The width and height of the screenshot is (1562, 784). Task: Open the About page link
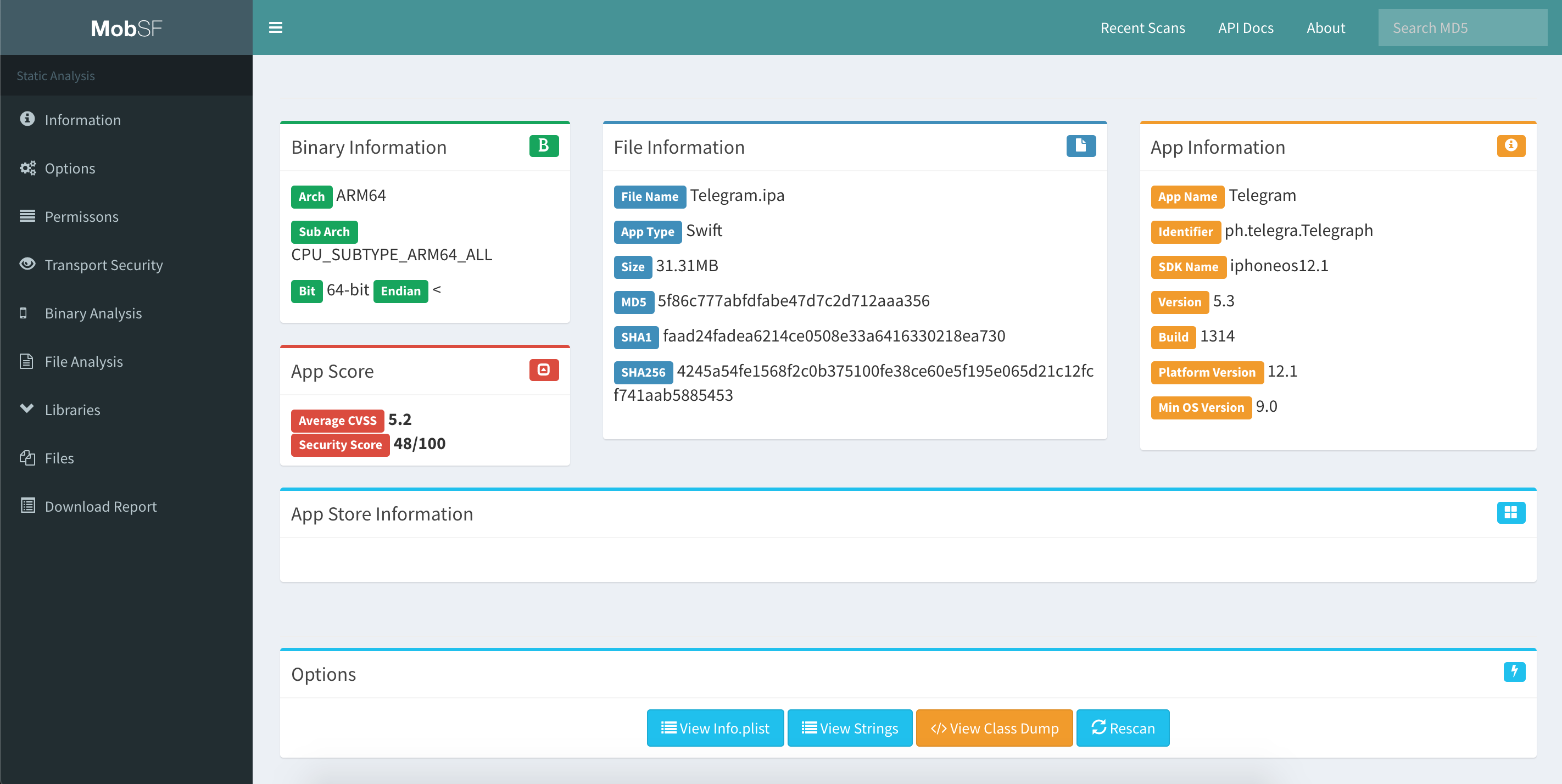click(1325, 28)
